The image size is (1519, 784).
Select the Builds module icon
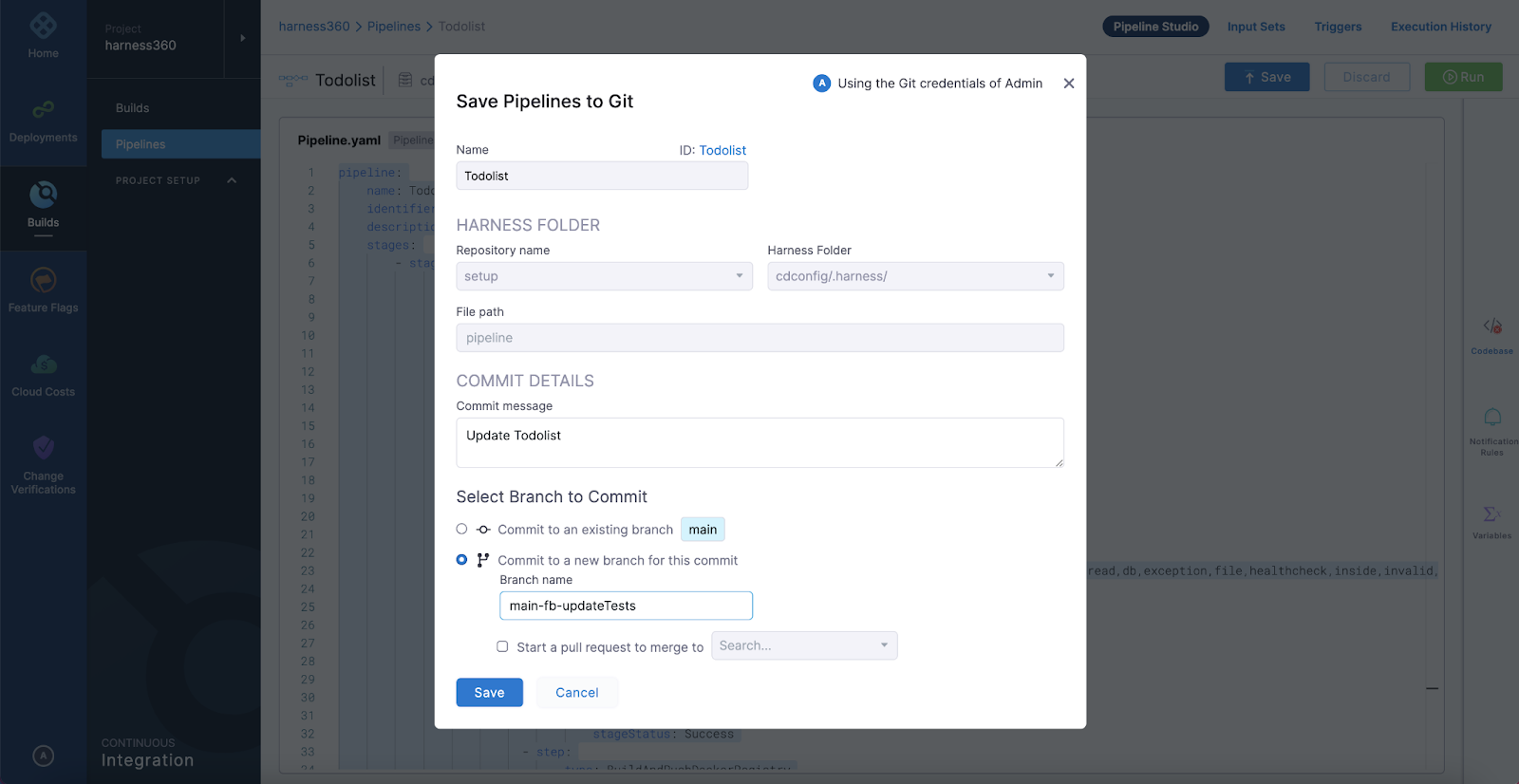click(43, 195)
